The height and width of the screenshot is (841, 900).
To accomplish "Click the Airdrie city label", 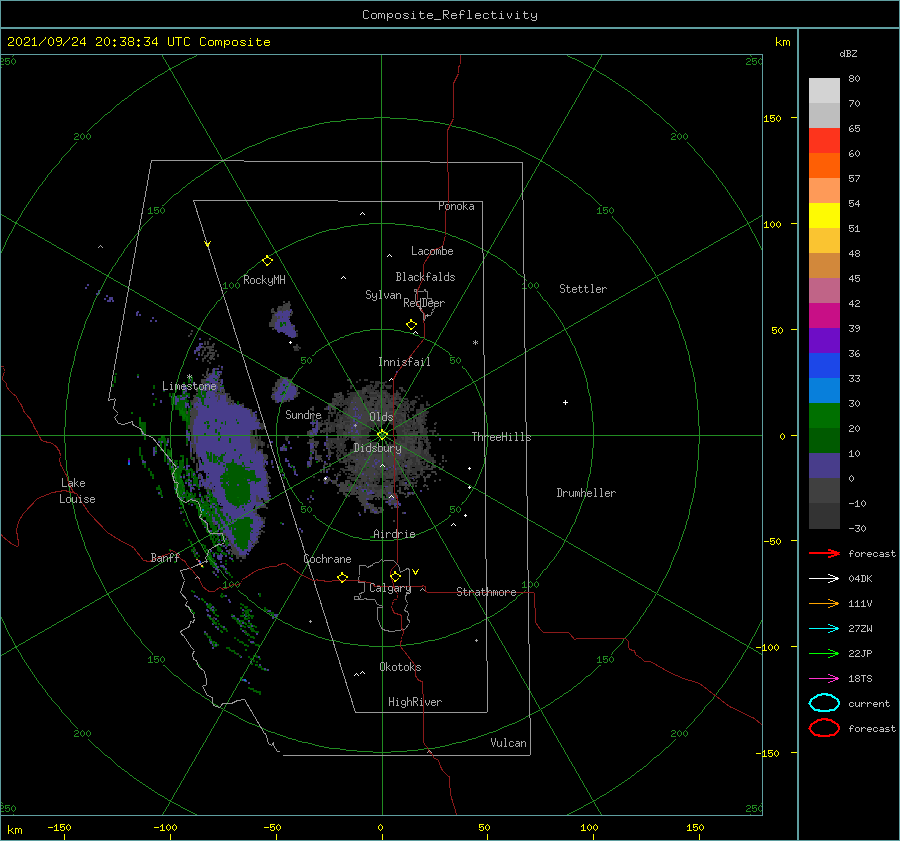I will click(x=394, y=534).
